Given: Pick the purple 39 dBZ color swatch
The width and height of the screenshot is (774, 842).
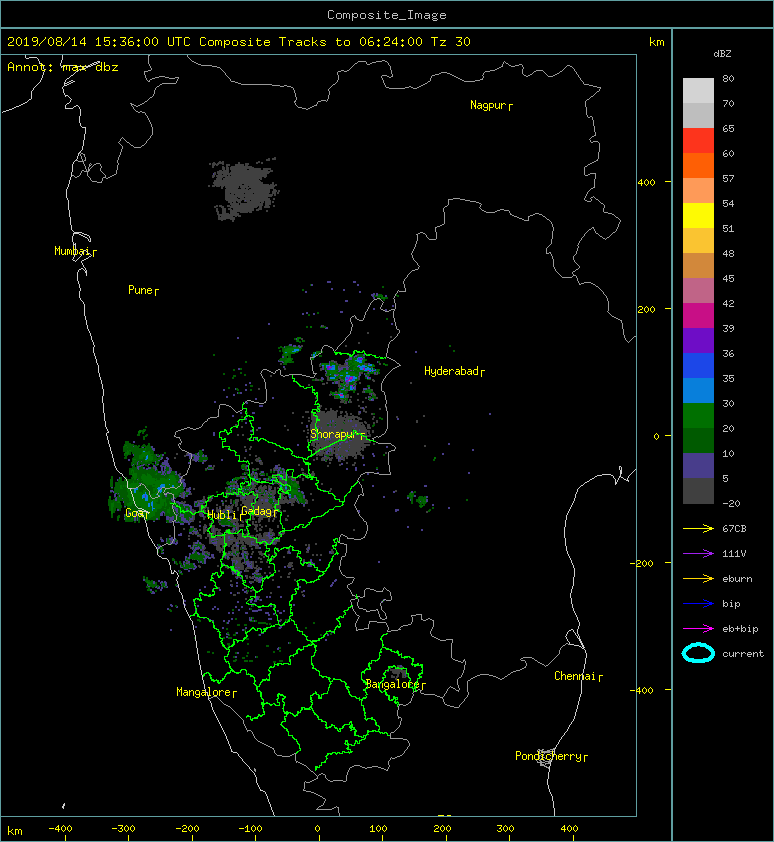Looking at the screenshot, I should 698,340.
